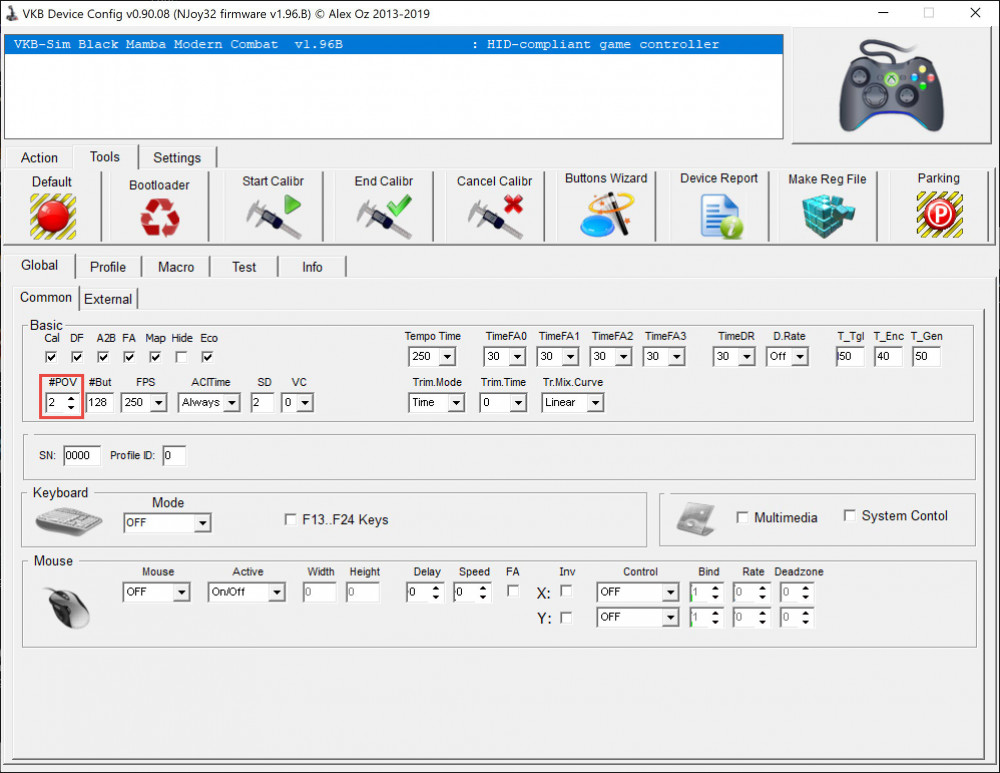This screenshot has height=773, width=1000.
Task: Open the Bootloader recycle icon
Action: point(159,217)
